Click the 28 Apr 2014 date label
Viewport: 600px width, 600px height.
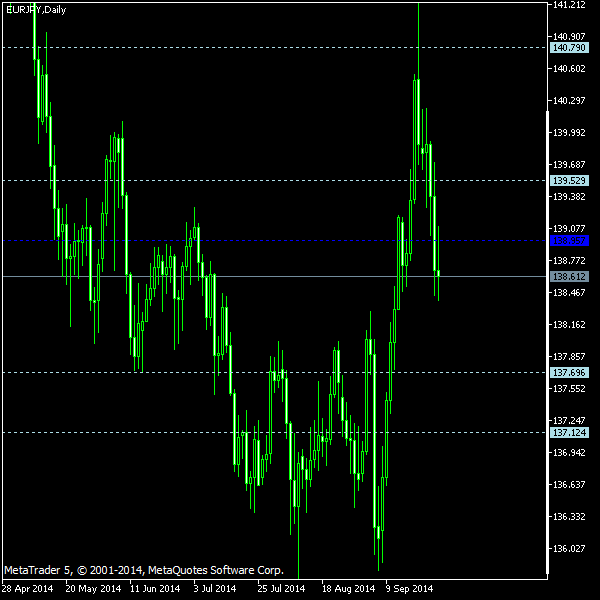point(27,588)
